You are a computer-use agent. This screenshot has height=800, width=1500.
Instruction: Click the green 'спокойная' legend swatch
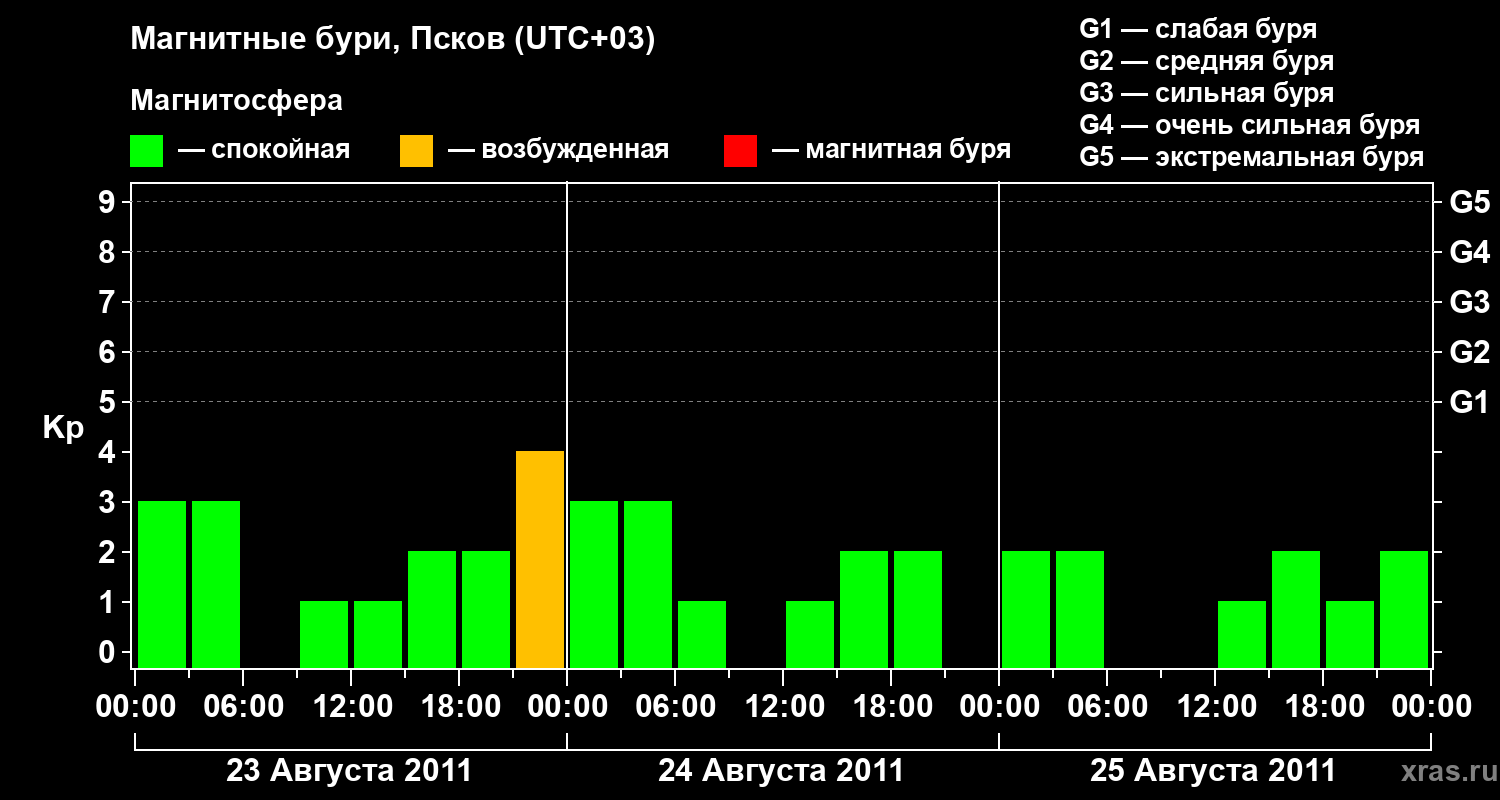click(147, 150)
